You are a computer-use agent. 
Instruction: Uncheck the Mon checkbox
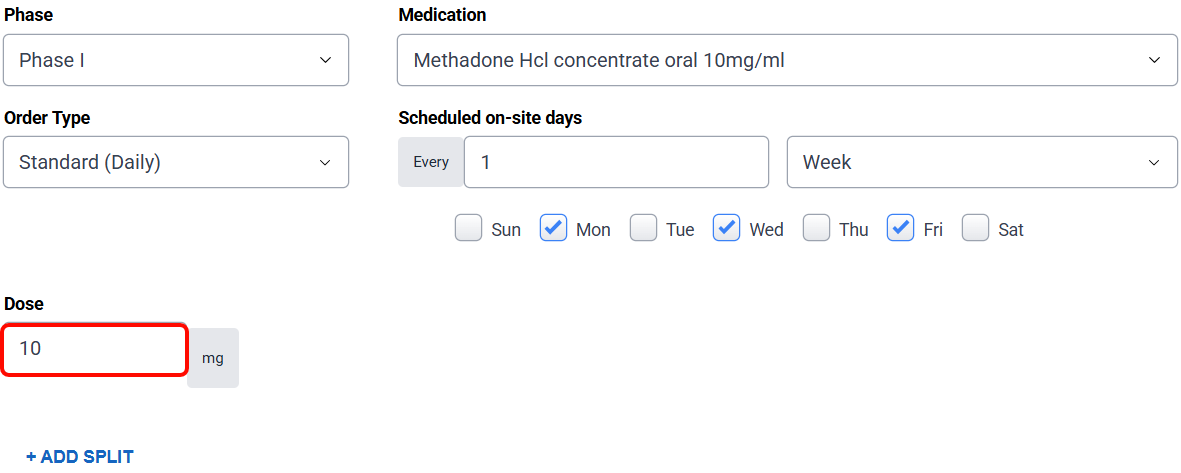554,229
